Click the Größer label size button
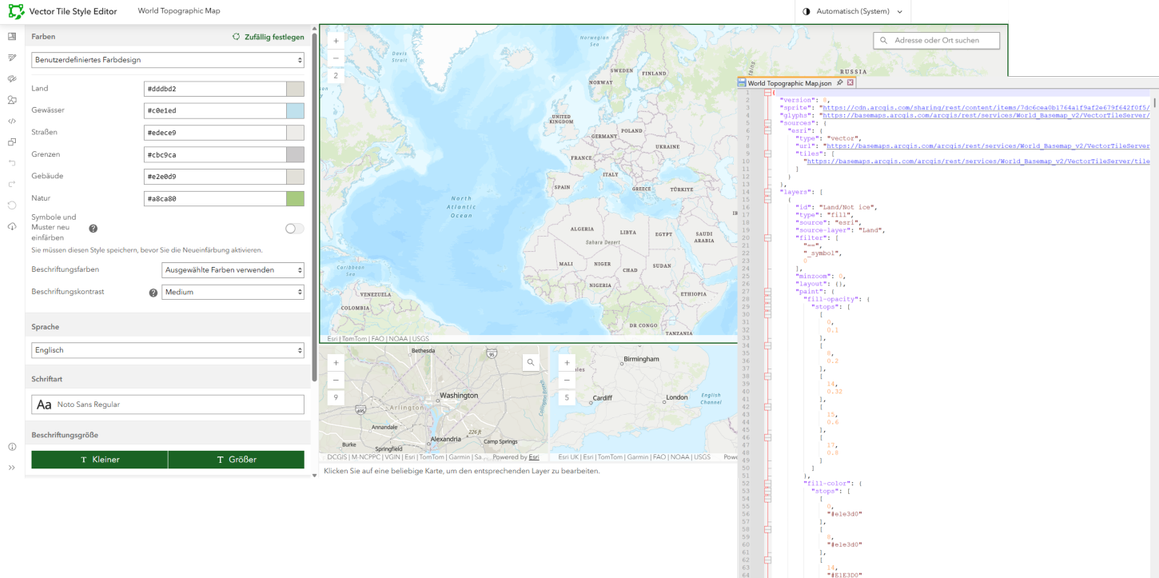Screen dimensions: 1159x578 point(237,460)
